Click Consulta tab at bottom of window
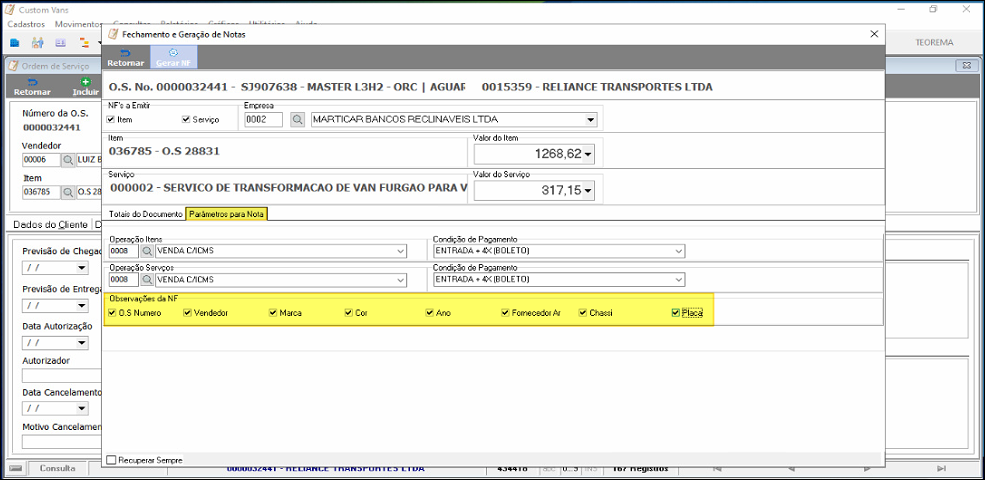Image resolution: width=985 pixels, height=480 pixels. point(57,468)
